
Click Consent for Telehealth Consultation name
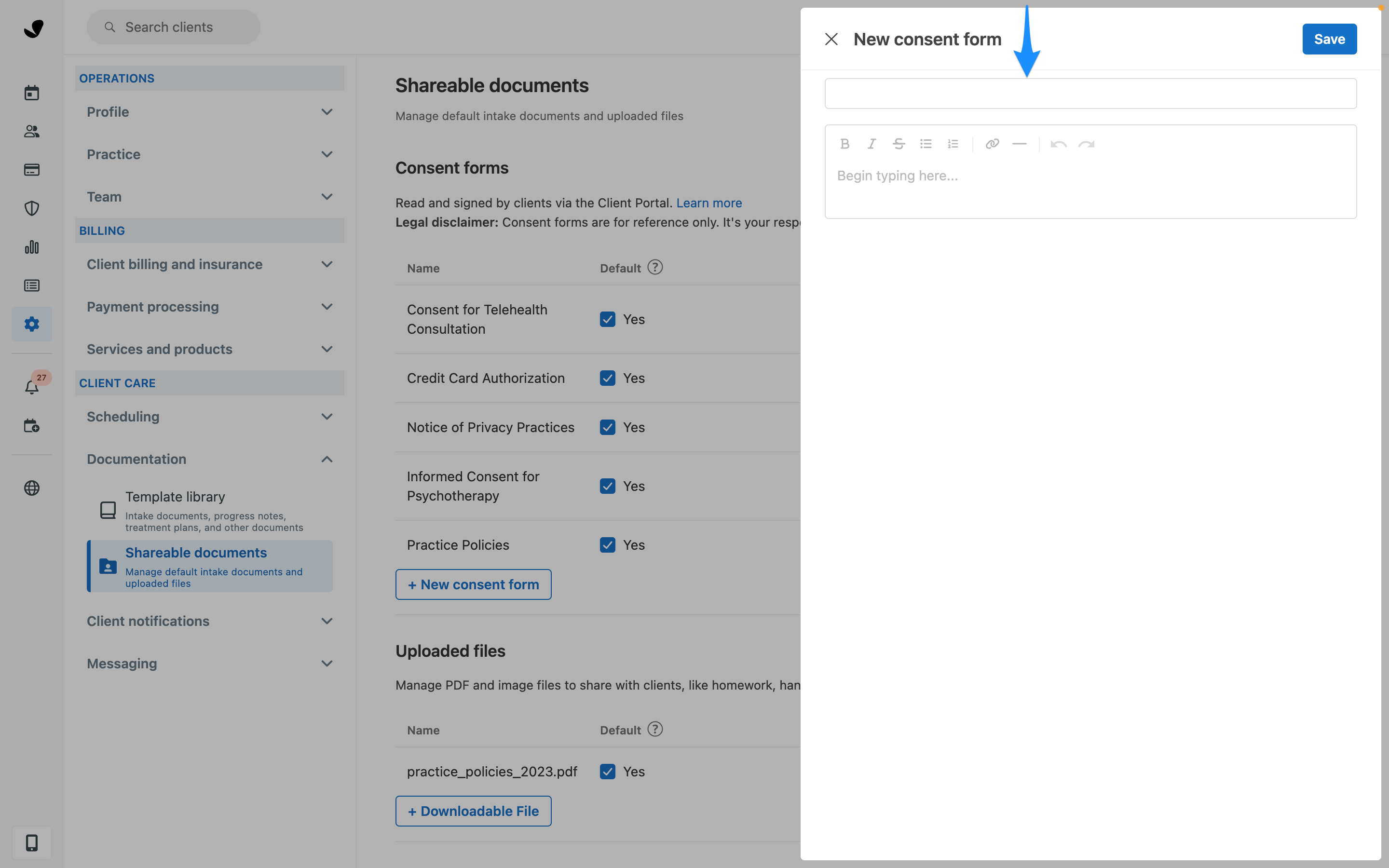tap(477, 319)
